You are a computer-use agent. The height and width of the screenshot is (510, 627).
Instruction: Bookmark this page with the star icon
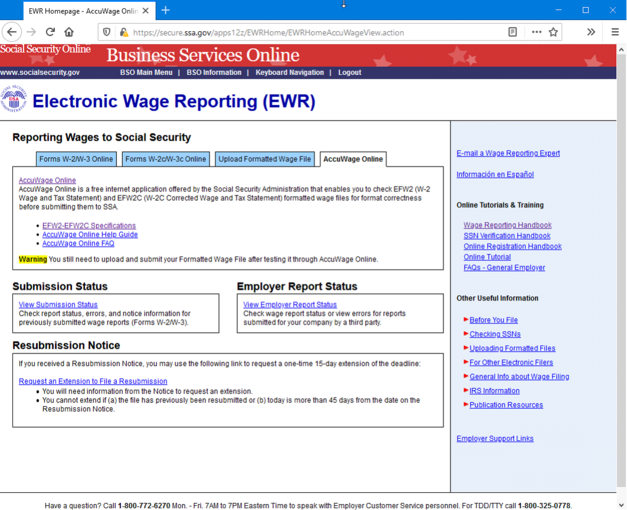click(x=553, y=32)
